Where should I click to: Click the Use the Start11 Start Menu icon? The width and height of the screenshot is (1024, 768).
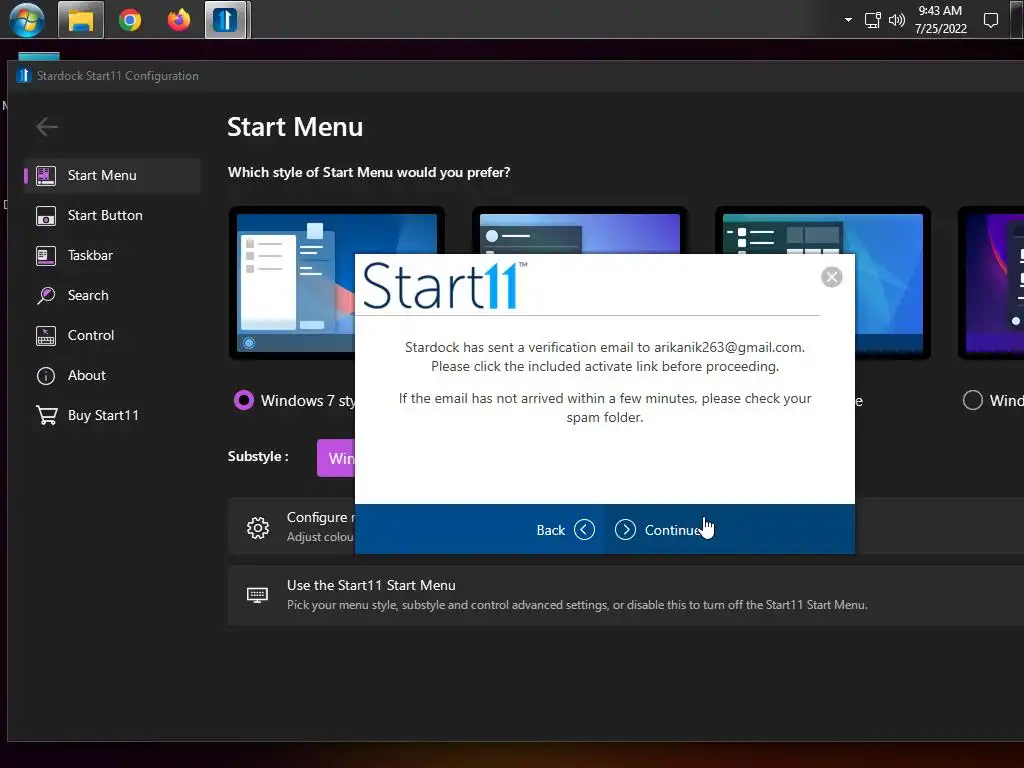click(x=257, y=595)
